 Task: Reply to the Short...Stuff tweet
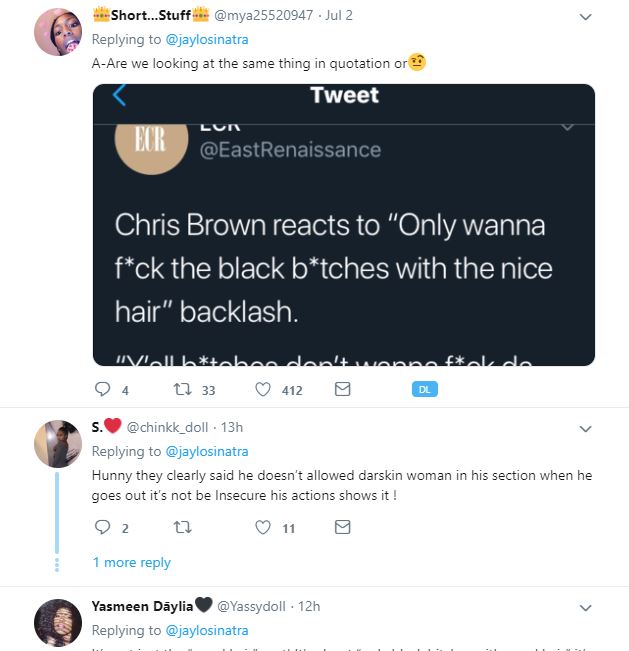102,389
